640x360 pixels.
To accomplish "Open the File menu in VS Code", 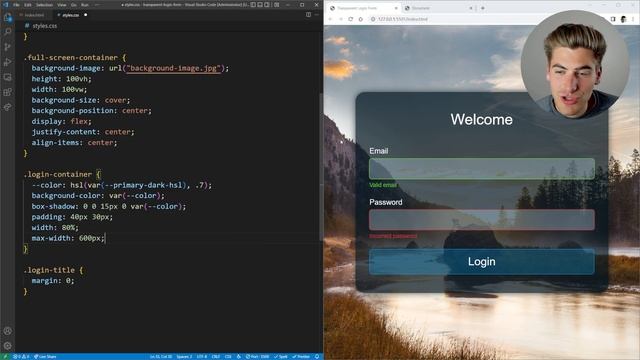I will (x=16, y=5).
